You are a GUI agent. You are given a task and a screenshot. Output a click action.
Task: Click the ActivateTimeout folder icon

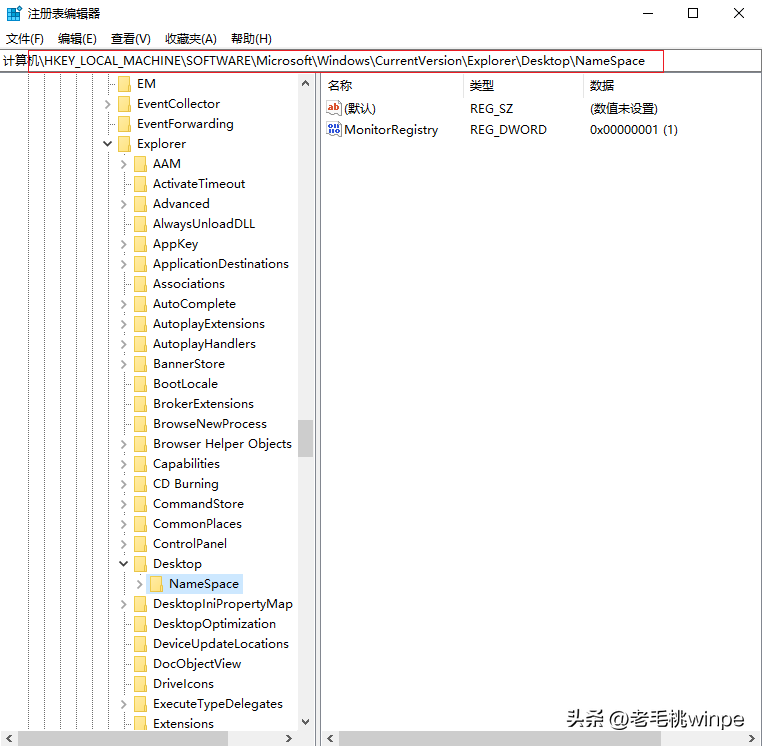140,184
